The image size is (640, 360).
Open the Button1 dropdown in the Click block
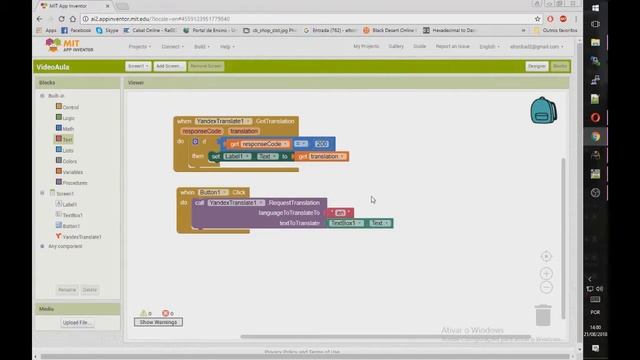tap(213, 192)
